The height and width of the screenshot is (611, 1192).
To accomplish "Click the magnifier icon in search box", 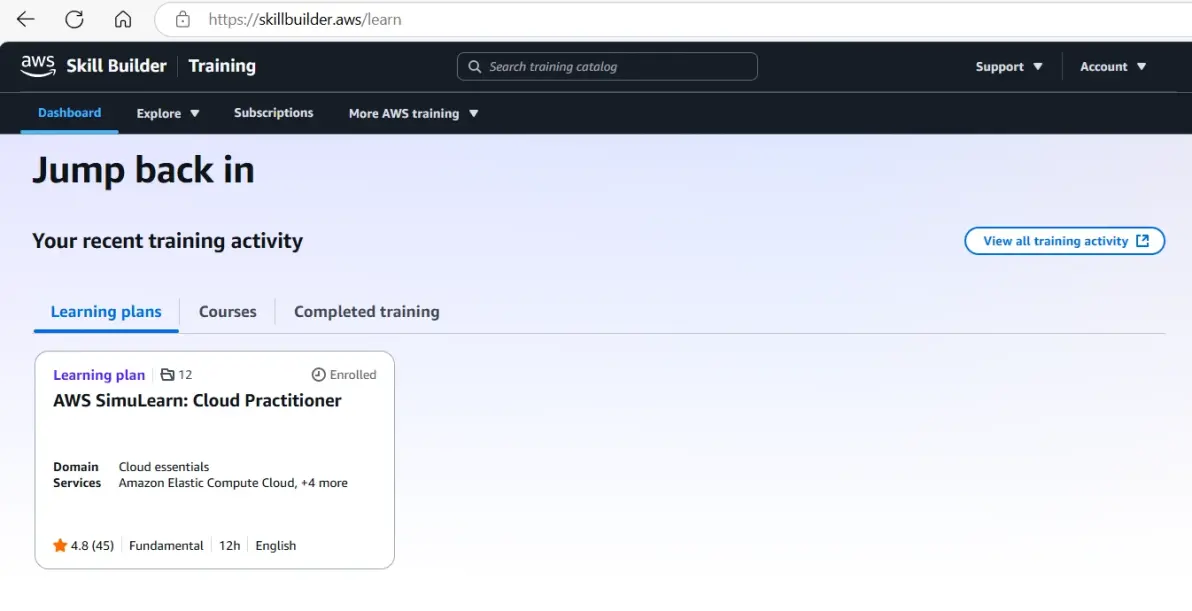I will [x=474, y=67].
